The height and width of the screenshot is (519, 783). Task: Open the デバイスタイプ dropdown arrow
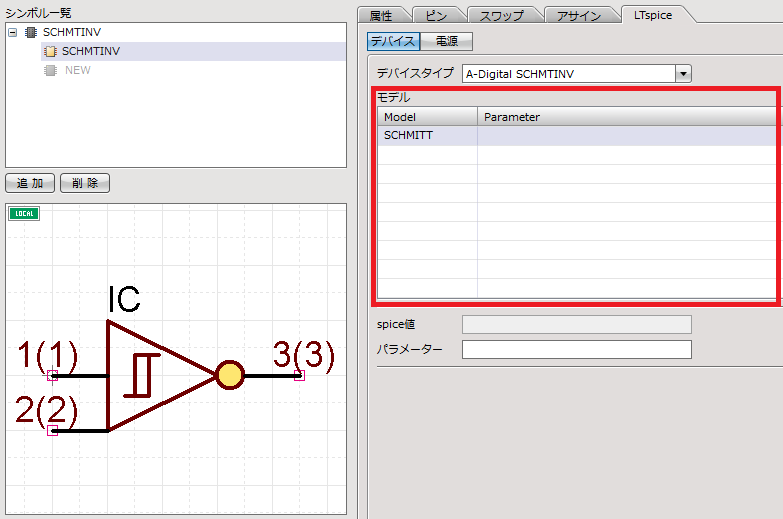point(683,74)
